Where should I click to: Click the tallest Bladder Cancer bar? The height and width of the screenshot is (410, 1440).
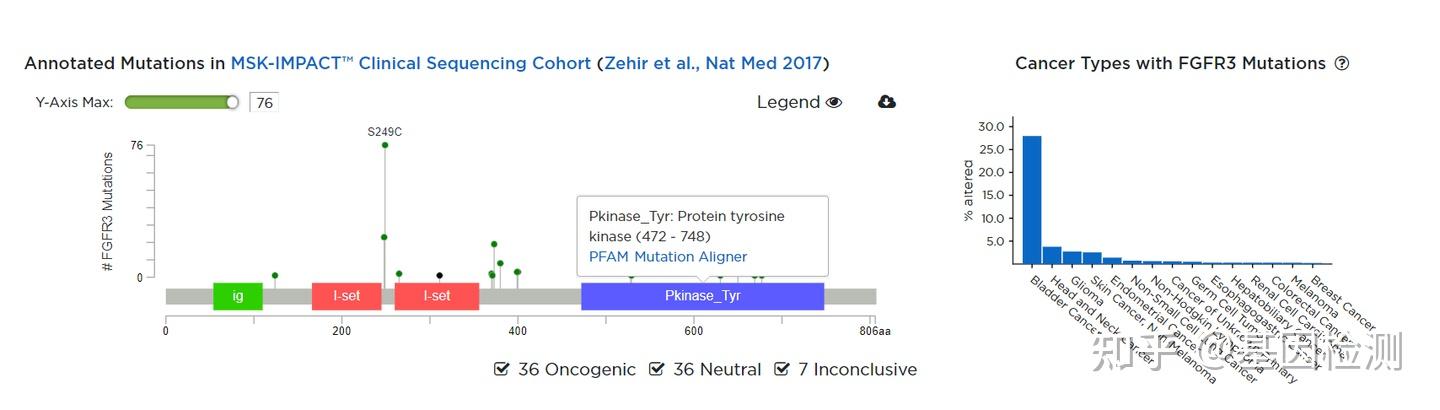1032,199
